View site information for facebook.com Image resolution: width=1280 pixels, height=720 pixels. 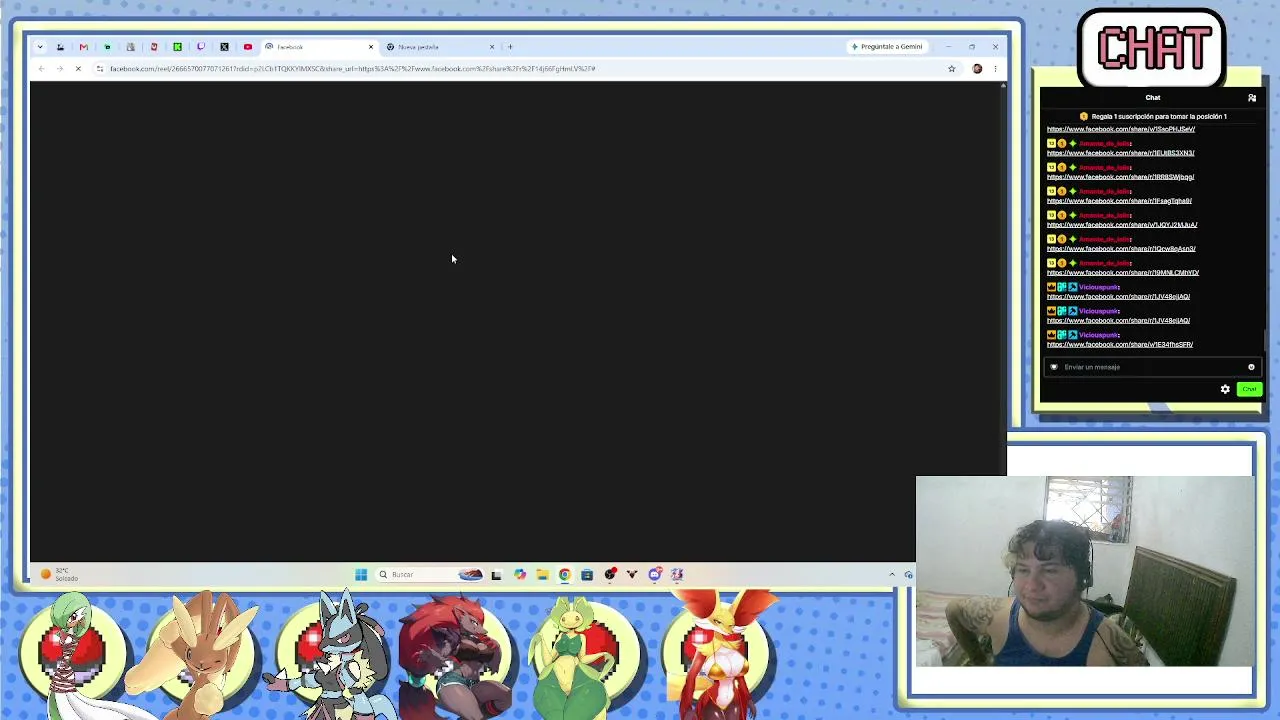coord(100,69)
